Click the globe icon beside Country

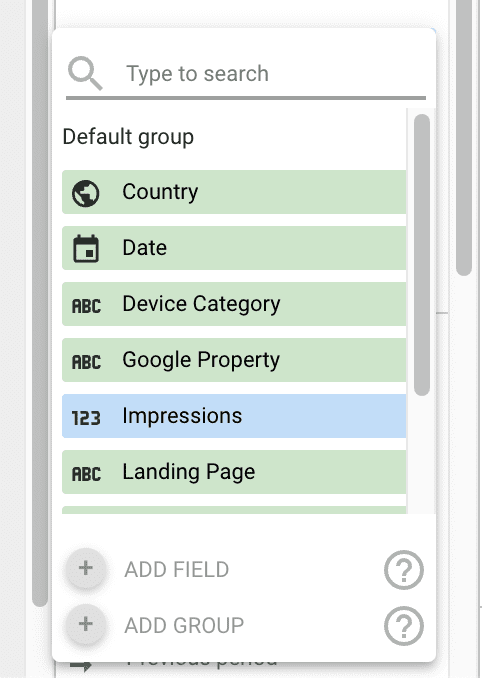click(86, 193)
